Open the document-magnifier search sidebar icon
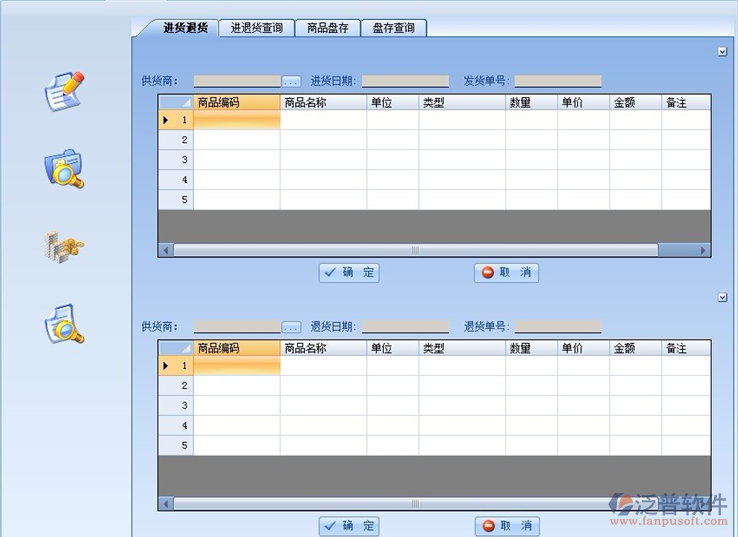This screenshot has height=537, width=738. (64, 323)
